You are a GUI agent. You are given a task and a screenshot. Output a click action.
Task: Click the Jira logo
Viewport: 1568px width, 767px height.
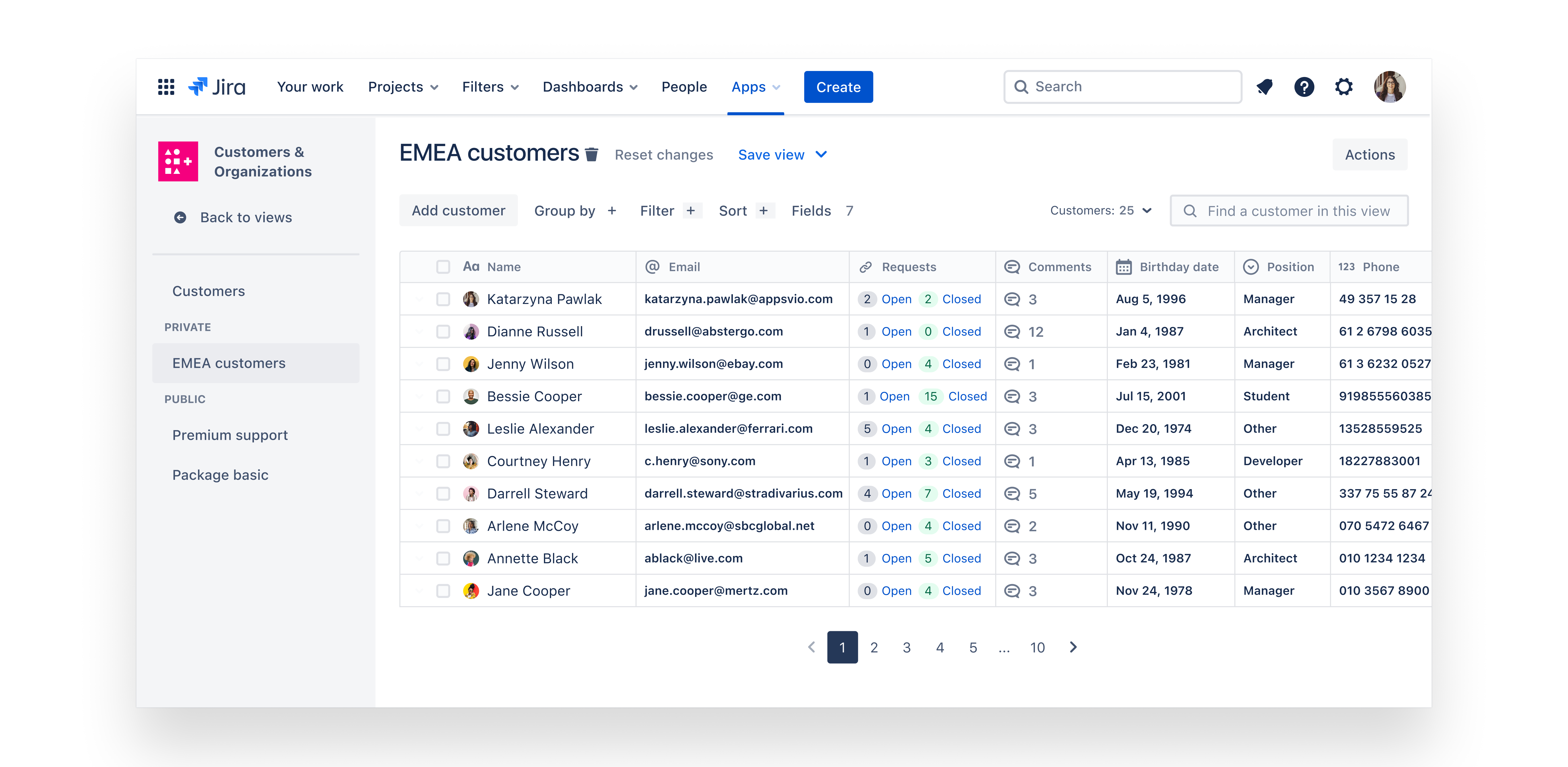(x=217, y=87)
